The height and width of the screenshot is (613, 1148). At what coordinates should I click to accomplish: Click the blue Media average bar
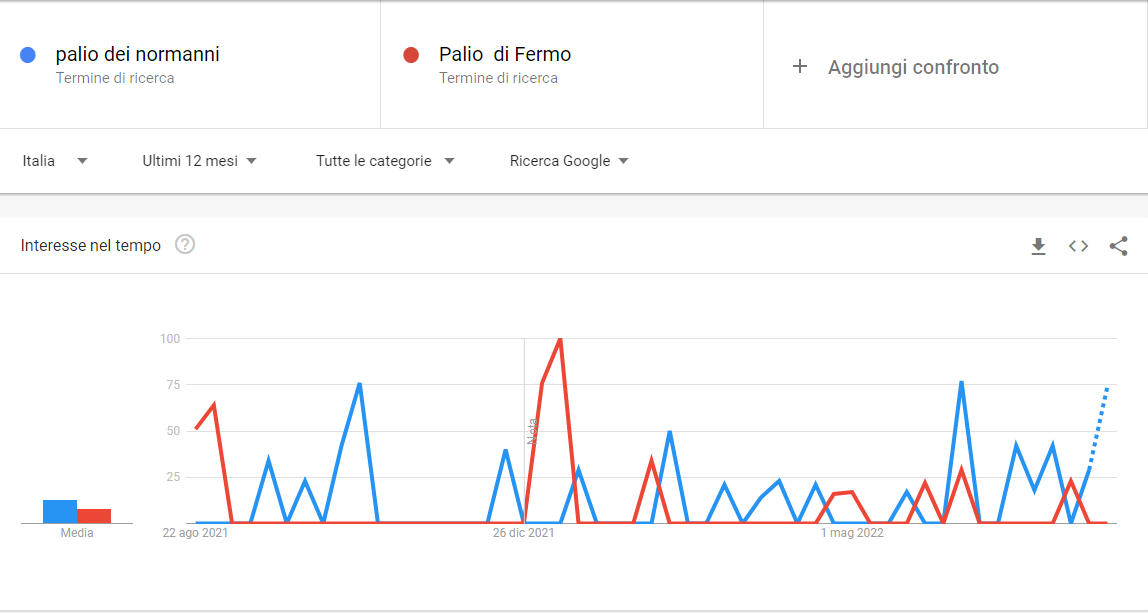(60, 511)
